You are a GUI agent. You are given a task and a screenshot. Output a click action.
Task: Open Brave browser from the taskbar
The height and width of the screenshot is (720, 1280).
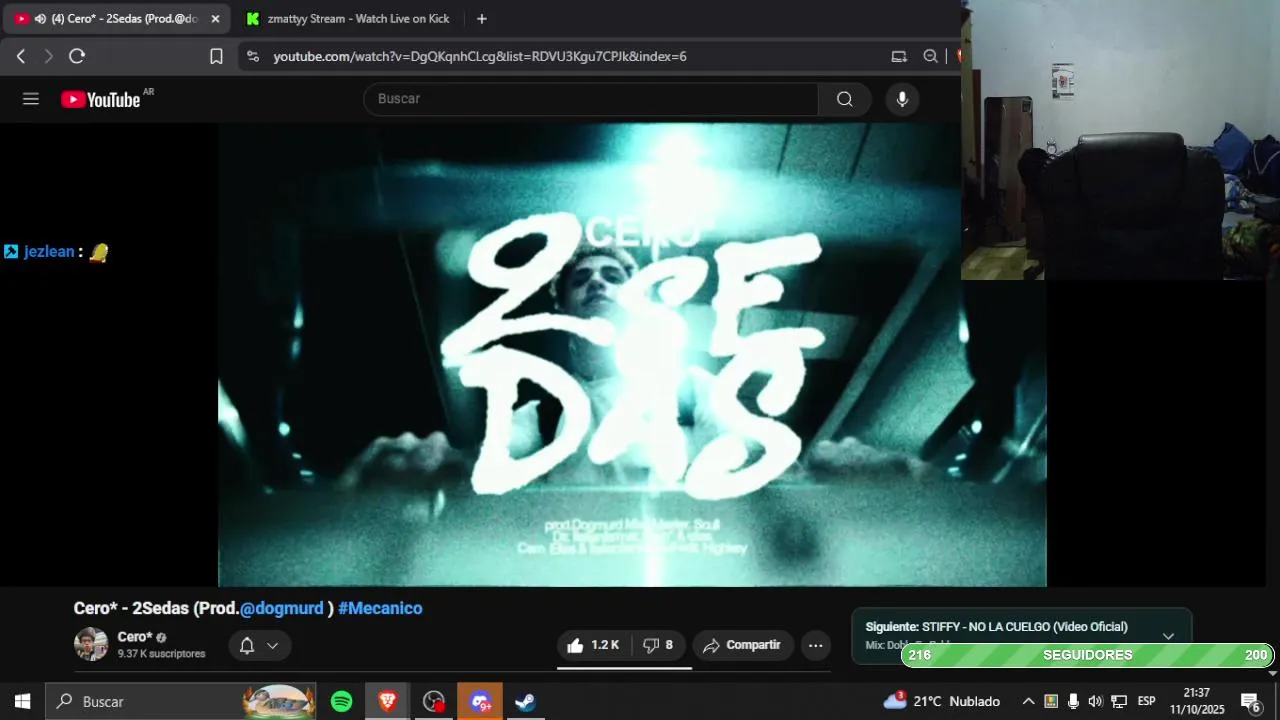tap(388, 702)
